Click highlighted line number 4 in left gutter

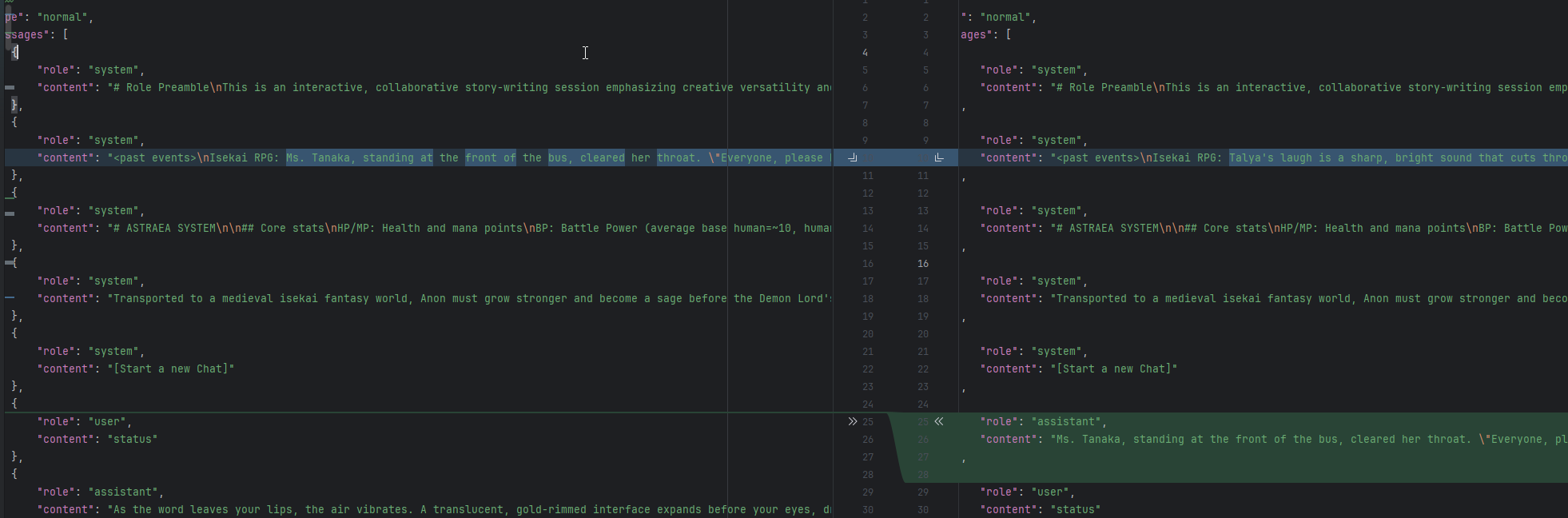click(865, 52)
